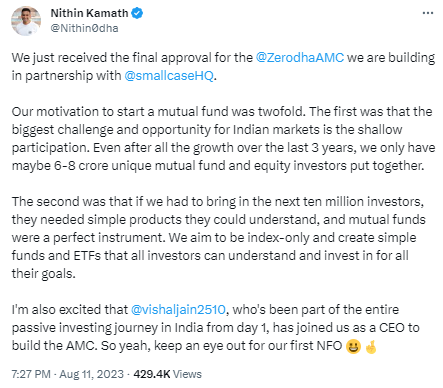Open the three-dot more options menu
The height and width of the screenshot is (388, 443).
pos(428,13)
